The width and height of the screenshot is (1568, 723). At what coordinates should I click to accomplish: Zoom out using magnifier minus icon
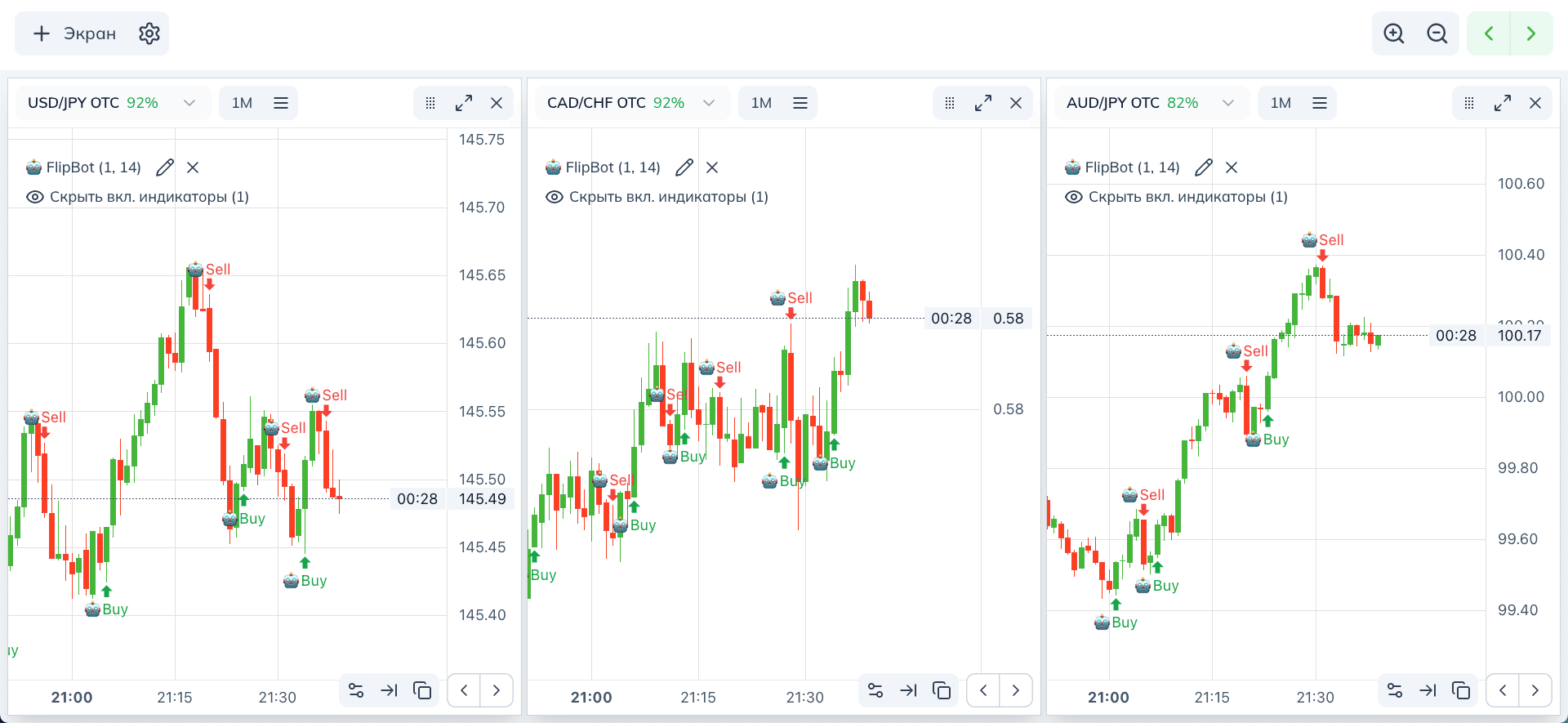coord(1437,33)
